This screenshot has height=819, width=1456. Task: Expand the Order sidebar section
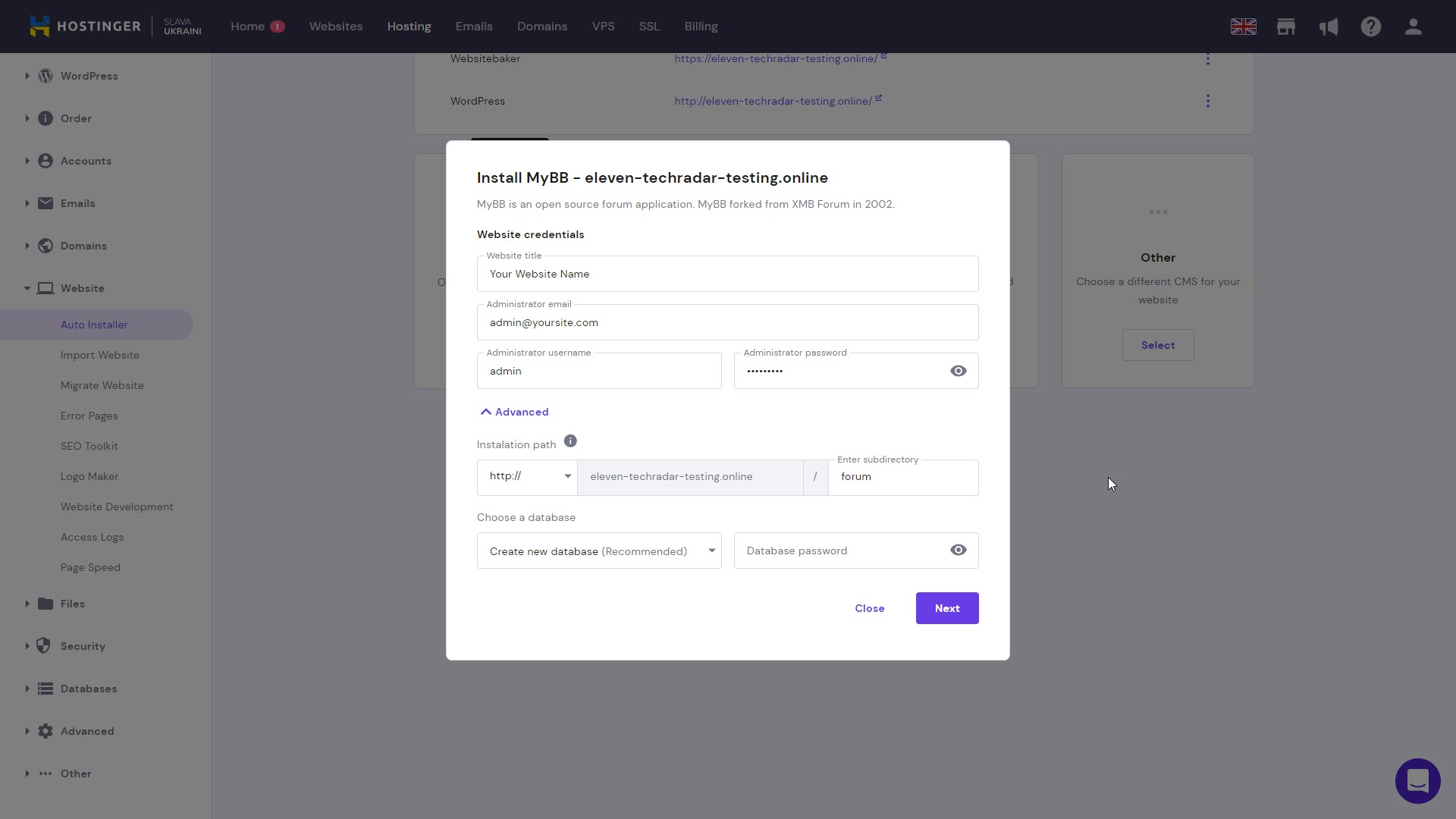[27, 118]
